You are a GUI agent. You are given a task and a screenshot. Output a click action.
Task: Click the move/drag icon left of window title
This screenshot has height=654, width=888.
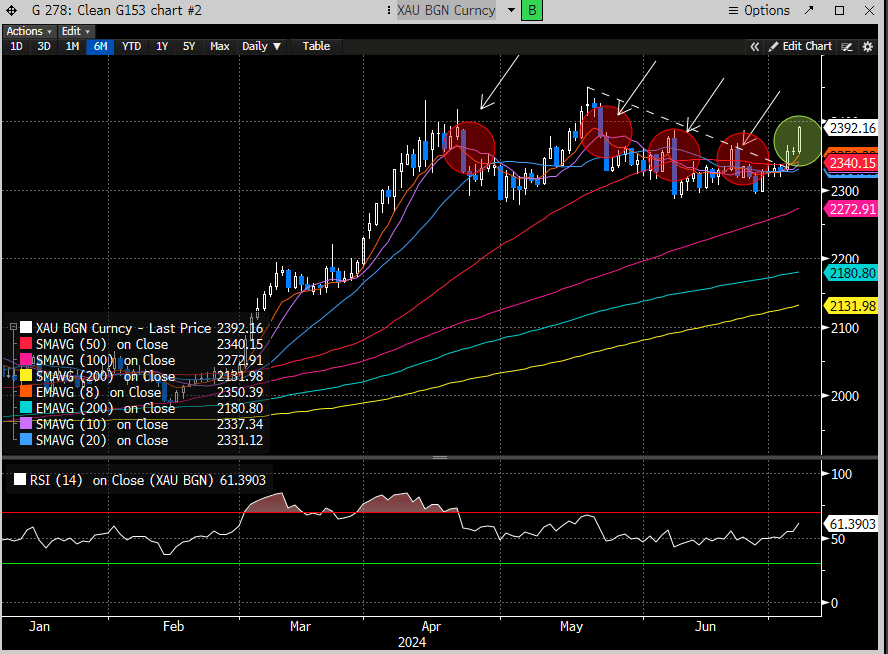pos(12,11)
